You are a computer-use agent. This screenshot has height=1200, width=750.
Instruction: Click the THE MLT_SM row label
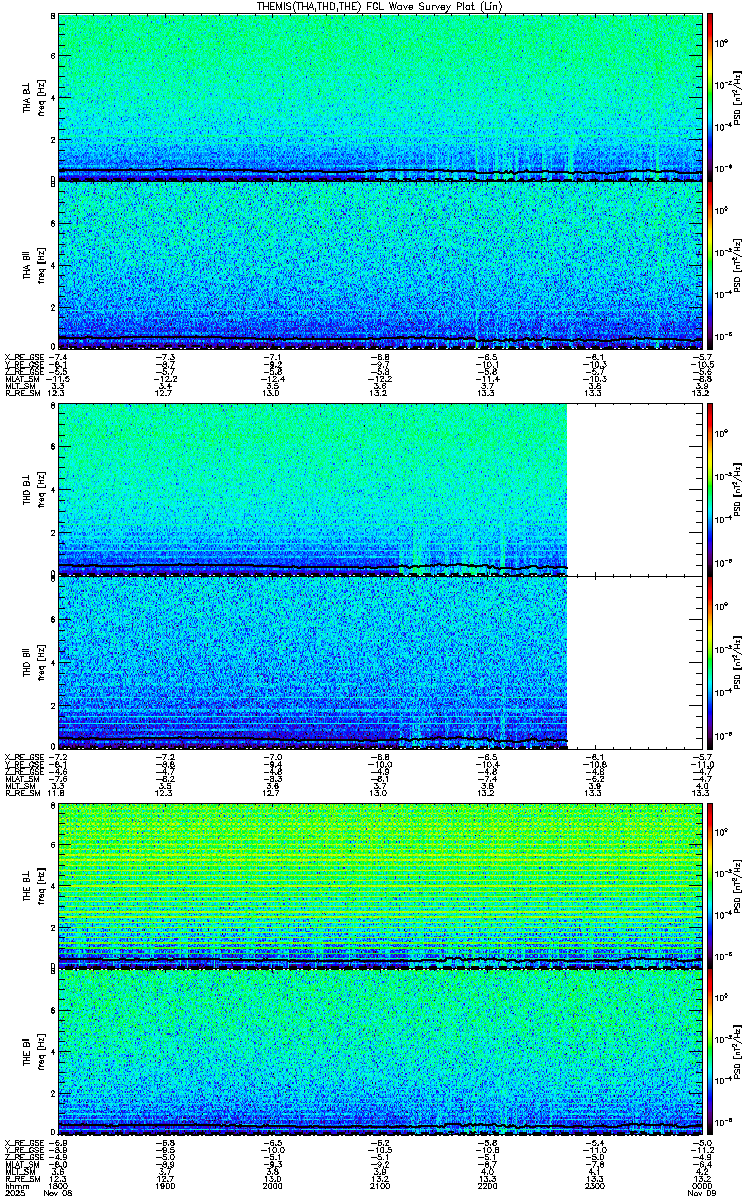(19, 1171)
